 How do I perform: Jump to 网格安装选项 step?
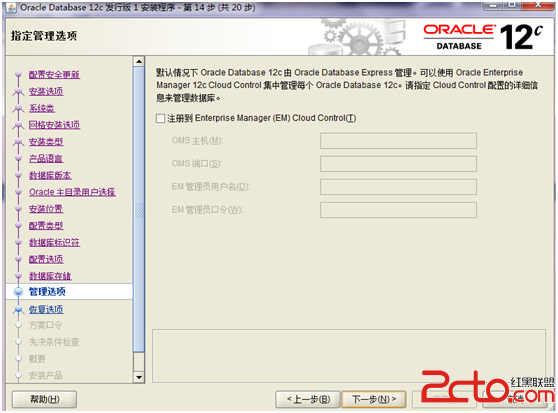[x=54, y=125]
